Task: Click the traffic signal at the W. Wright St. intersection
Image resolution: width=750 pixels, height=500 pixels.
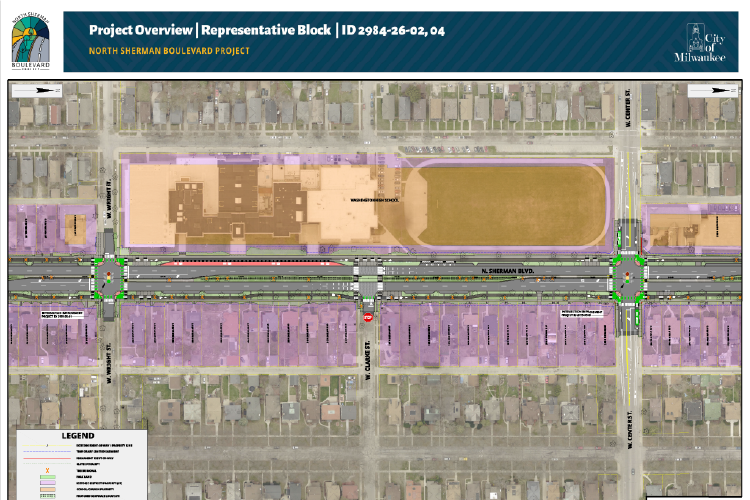Action: (109, 277)
